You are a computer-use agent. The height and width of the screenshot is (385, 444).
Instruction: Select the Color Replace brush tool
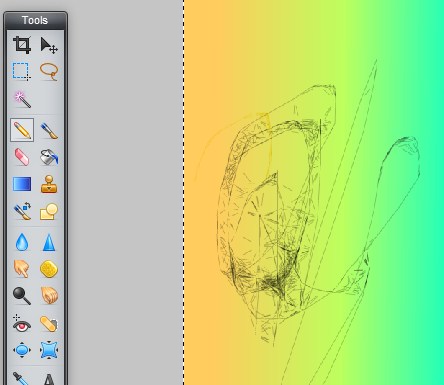[22, 211]
